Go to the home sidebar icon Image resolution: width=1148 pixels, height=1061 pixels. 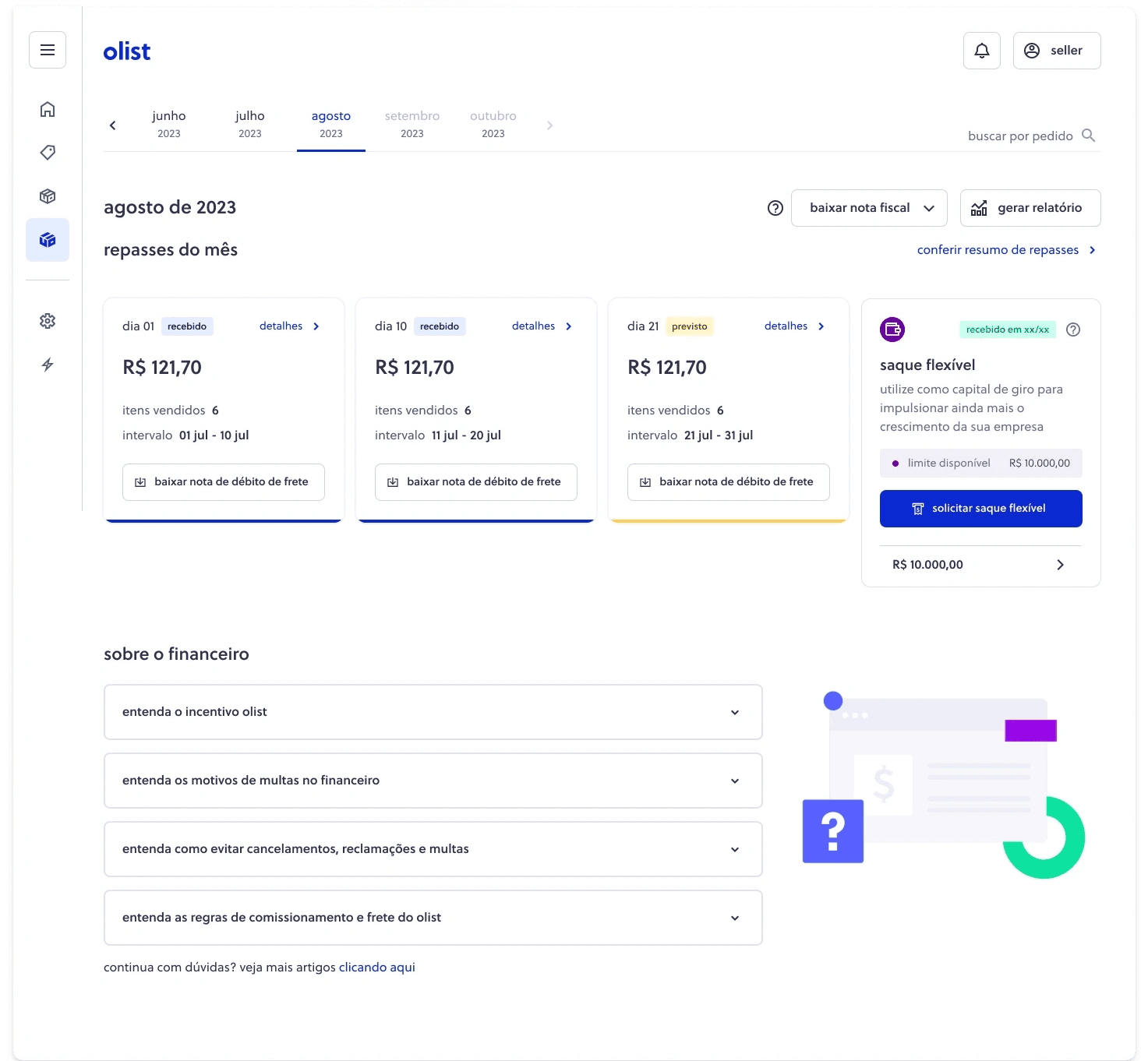coord(48,109)
